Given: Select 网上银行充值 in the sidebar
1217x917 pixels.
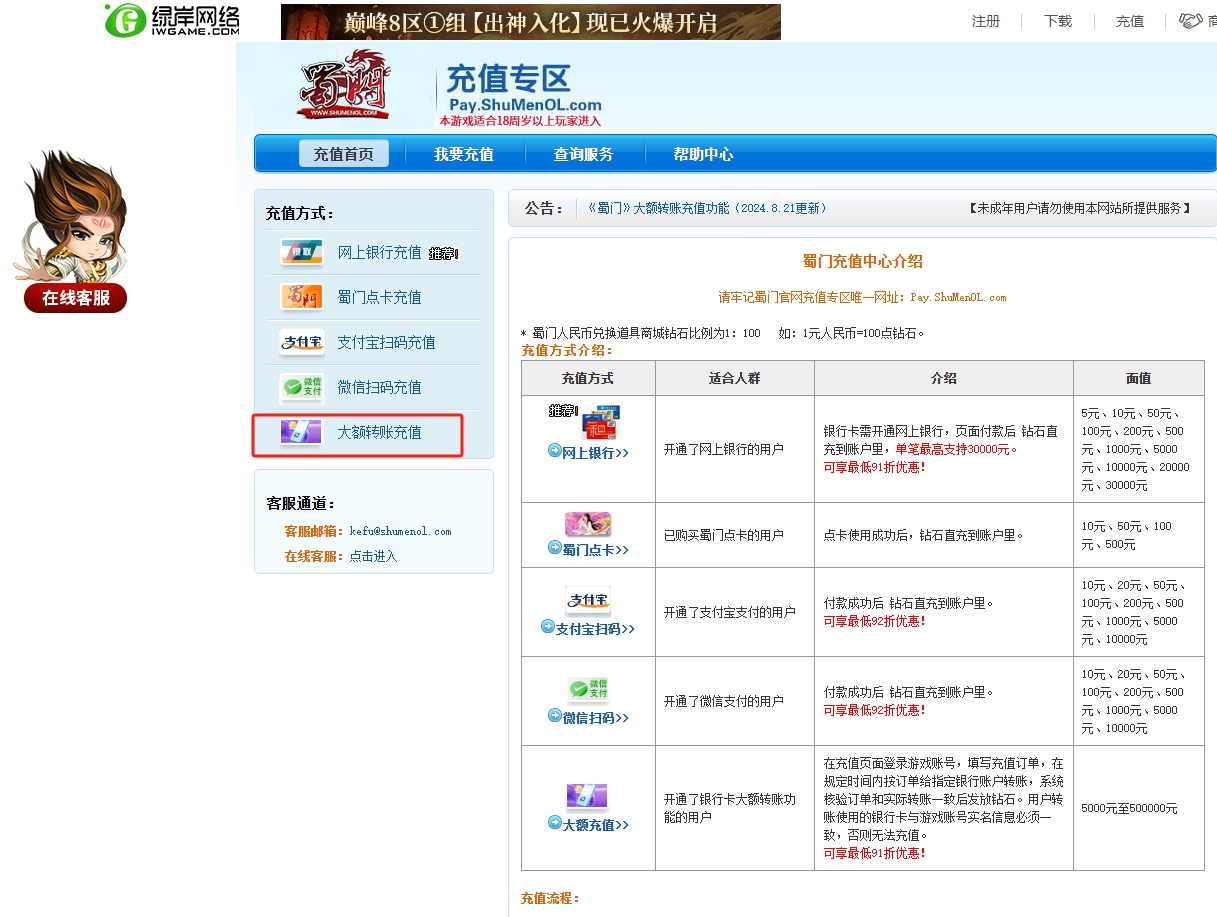Looking at the screenshot, I should point(380,253).
